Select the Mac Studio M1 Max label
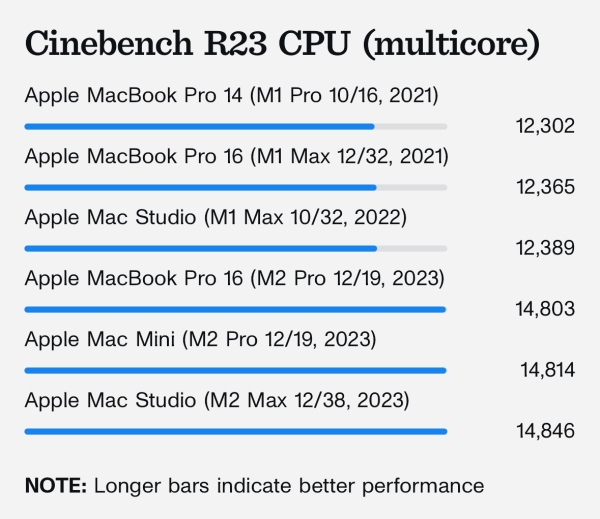 click(x=216, y=218)
